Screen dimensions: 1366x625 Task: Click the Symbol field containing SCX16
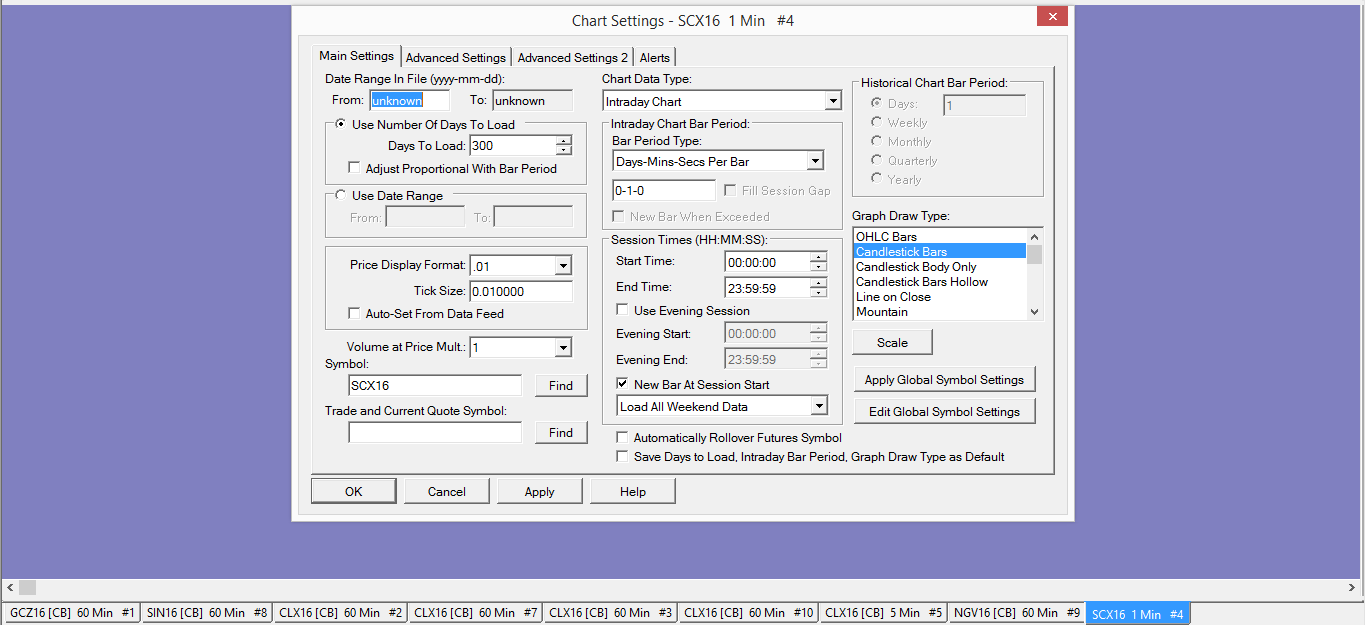click(435, 385)
